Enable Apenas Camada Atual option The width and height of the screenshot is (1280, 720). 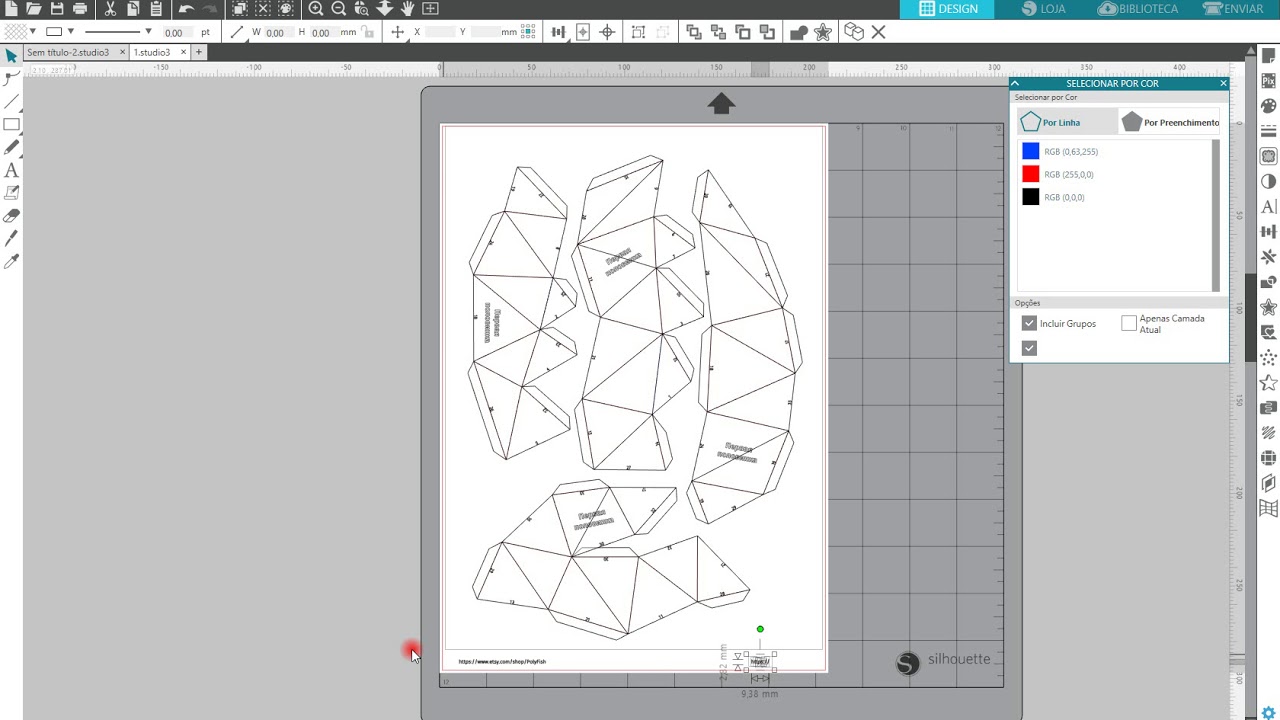[1129, 324]
